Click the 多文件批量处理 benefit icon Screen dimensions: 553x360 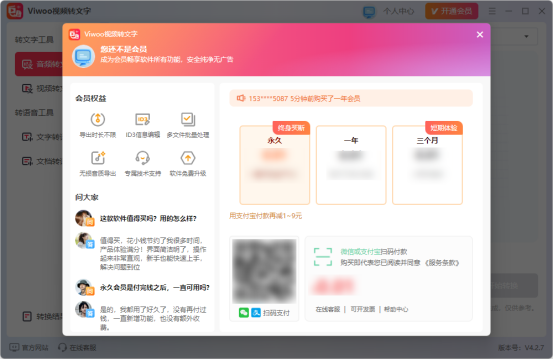click(188, 120)
